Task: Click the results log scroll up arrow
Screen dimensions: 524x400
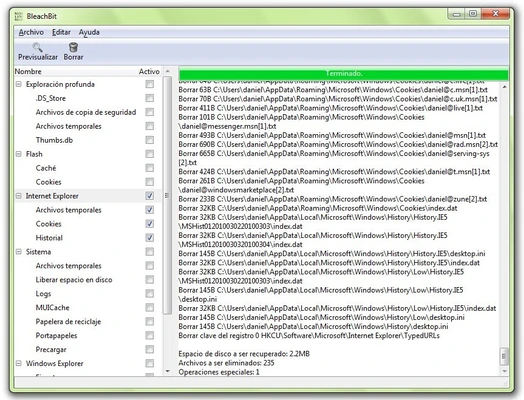Action: (504, 87)
